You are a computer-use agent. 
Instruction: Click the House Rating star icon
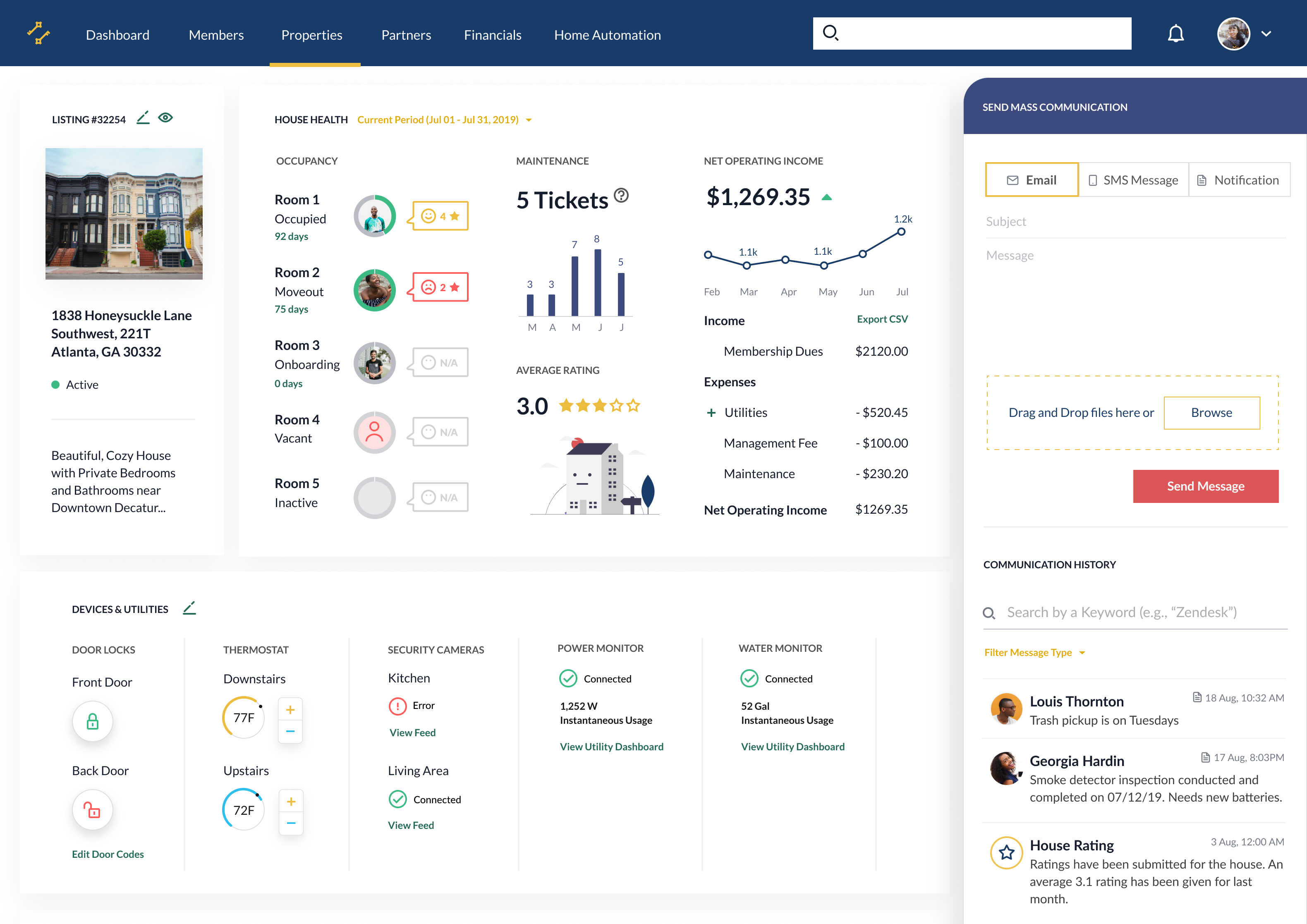[x=1006, y=852]
